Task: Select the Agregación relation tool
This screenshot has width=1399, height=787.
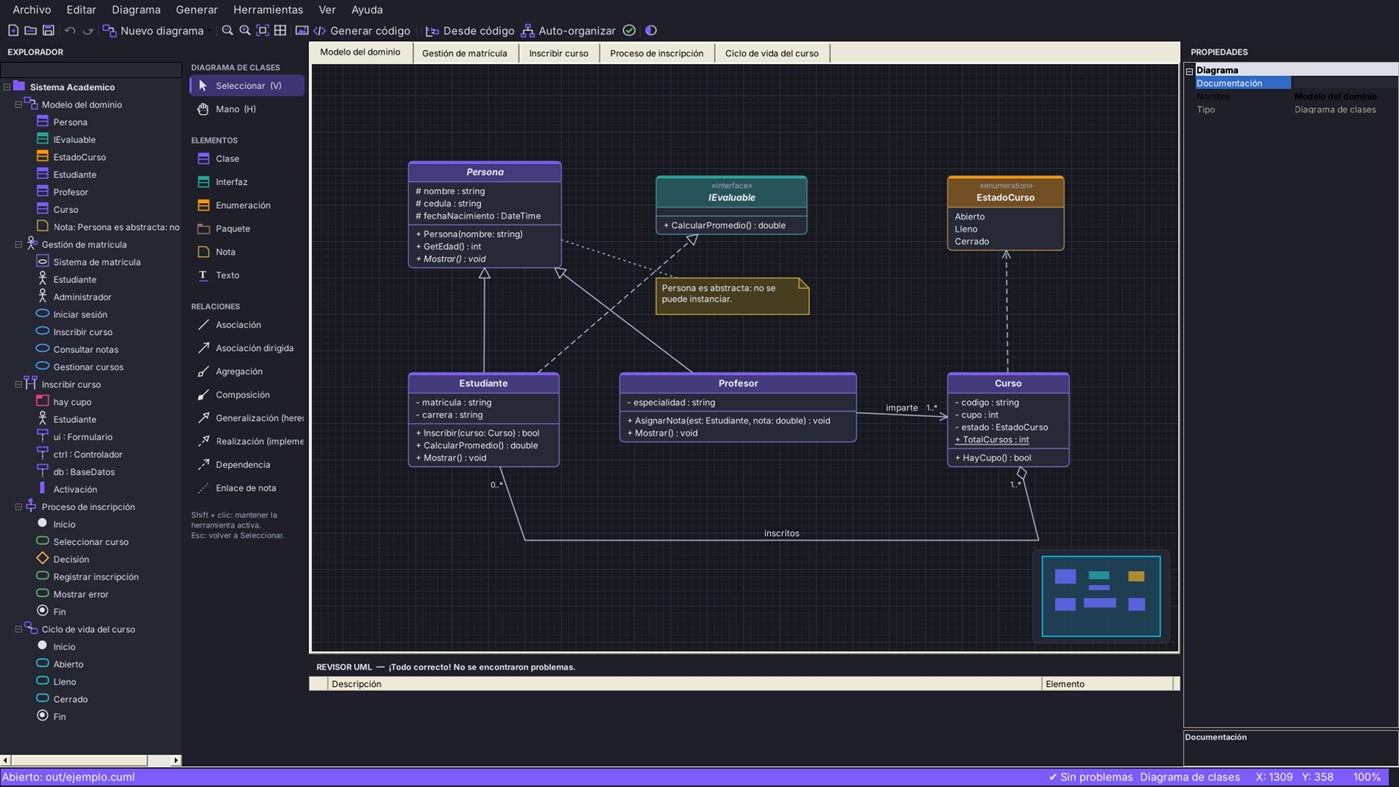Action: 246,371
